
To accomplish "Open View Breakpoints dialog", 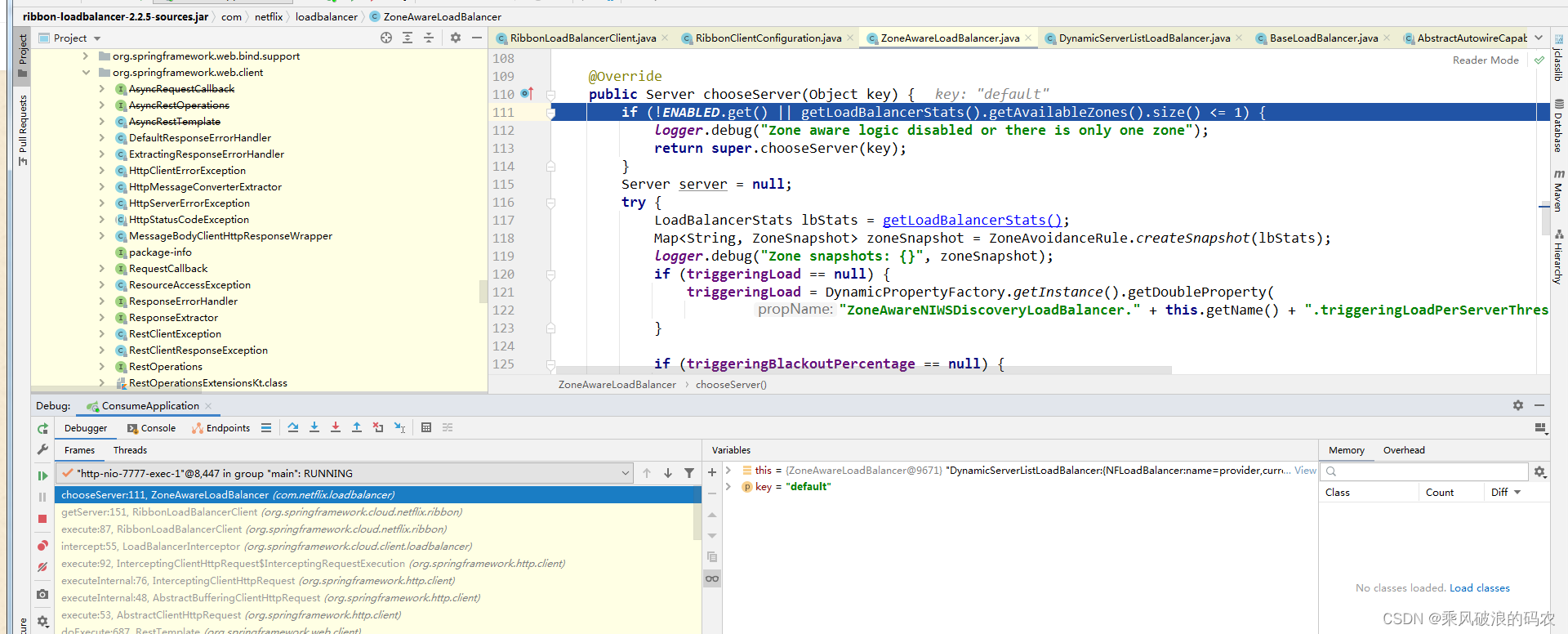I will pyautogui.click(x=42, y=546).
